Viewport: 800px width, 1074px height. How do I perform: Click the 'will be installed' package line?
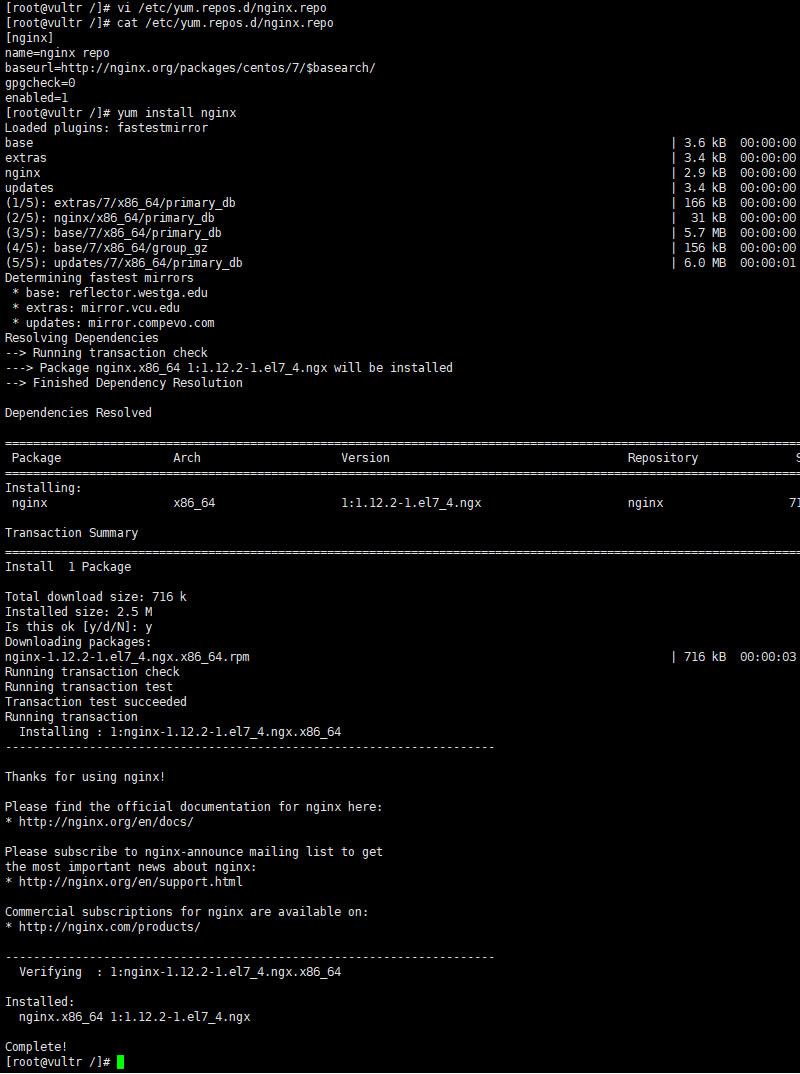point(229,369)
